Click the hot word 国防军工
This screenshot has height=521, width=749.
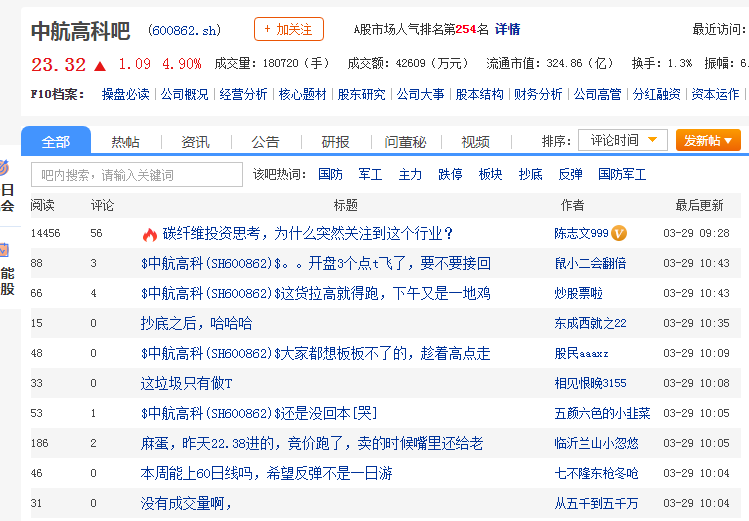pos(622,174)
